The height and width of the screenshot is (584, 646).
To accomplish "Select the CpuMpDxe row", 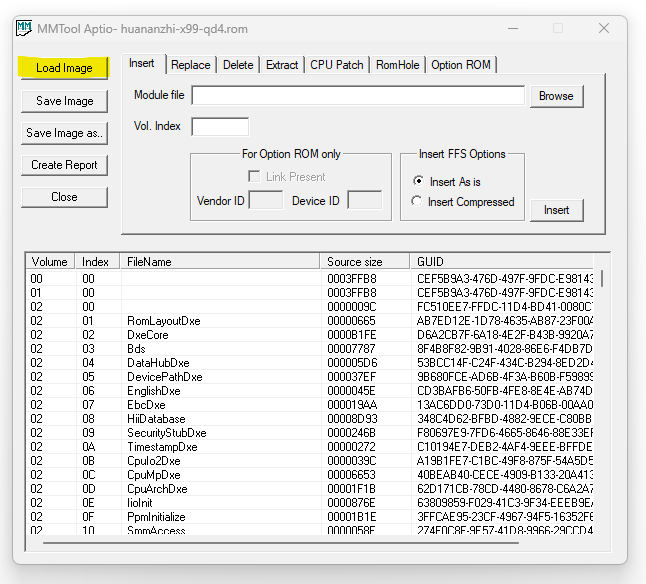I will 310,475.
